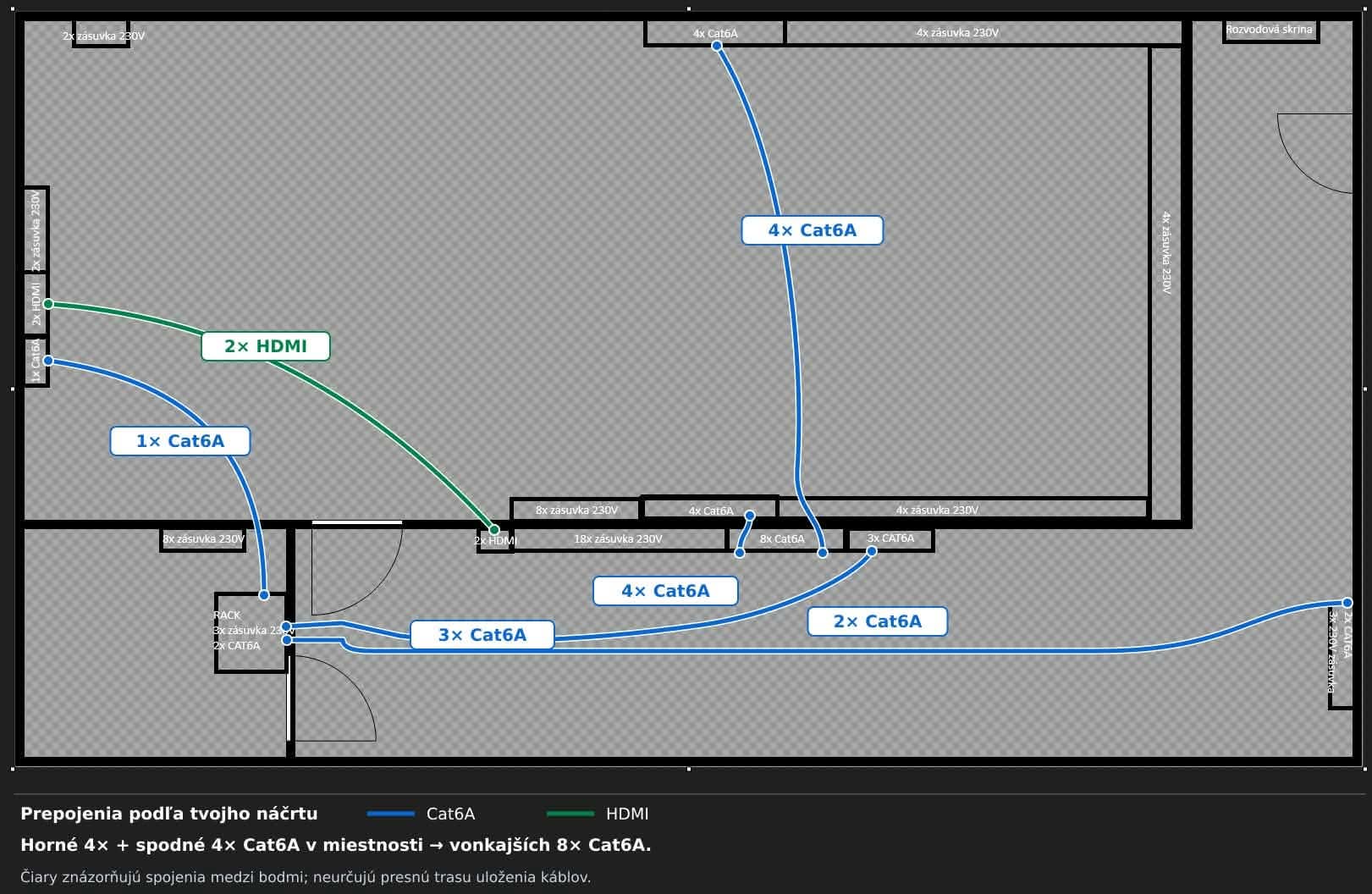Viewport: 1372px width, 894px height.
Task: Select the '8x Cat6A' outlet box
Action: (x=786, y=539)
